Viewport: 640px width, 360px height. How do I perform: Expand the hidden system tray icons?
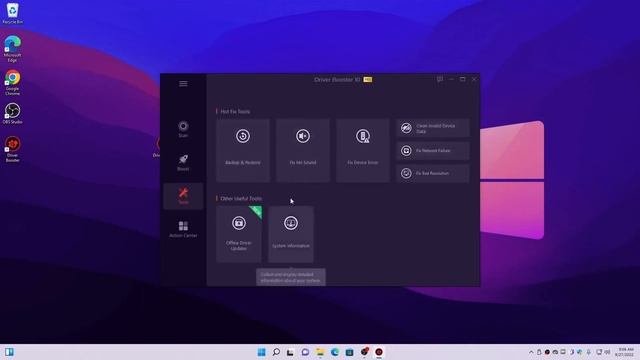tap(531, 352)
